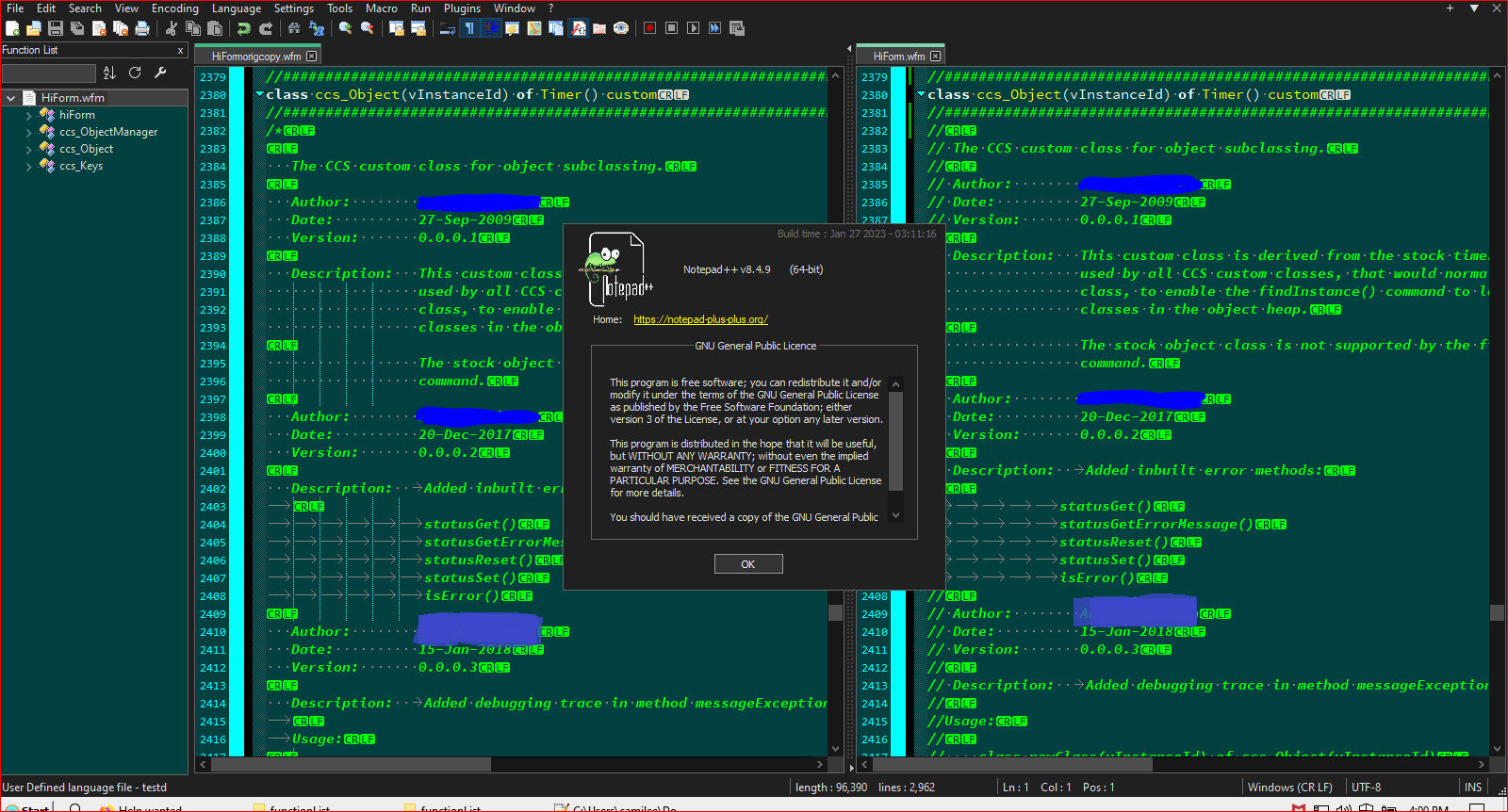Viewport: 1508px width, 812px height.
Task: Click the Open file toolbar icon
Action: coord(34,28)
